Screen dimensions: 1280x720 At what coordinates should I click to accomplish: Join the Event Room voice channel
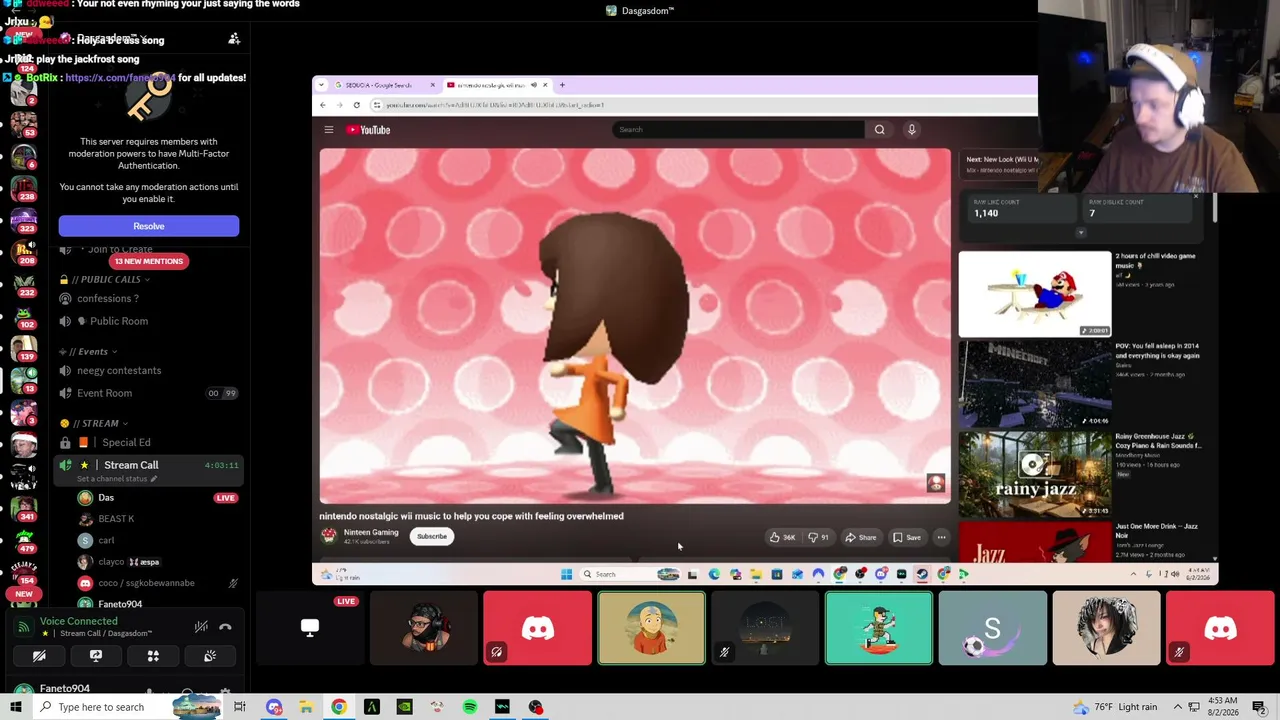(148, 394)
